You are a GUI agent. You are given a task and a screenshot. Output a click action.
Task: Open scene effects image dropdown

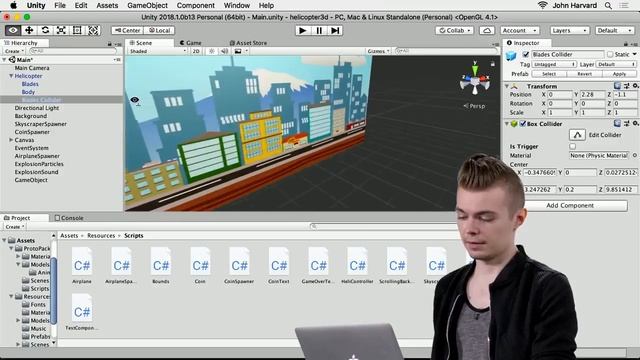coord(241,51)
